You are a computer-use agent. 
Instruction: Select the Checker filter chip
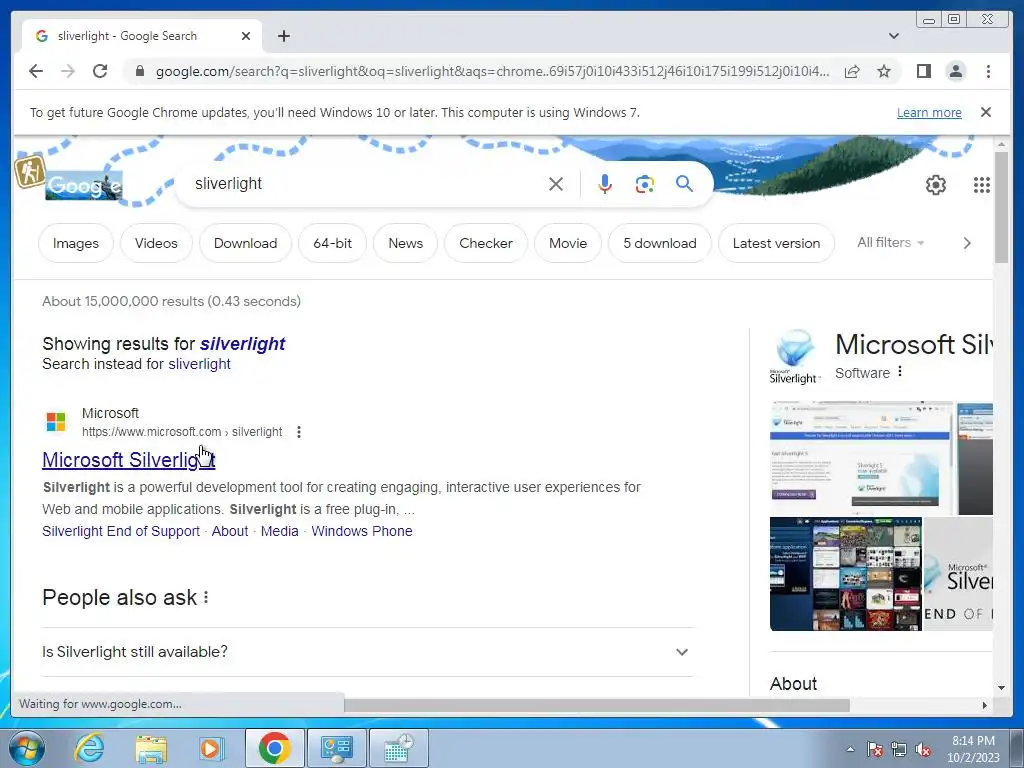(x=486, y=243)
